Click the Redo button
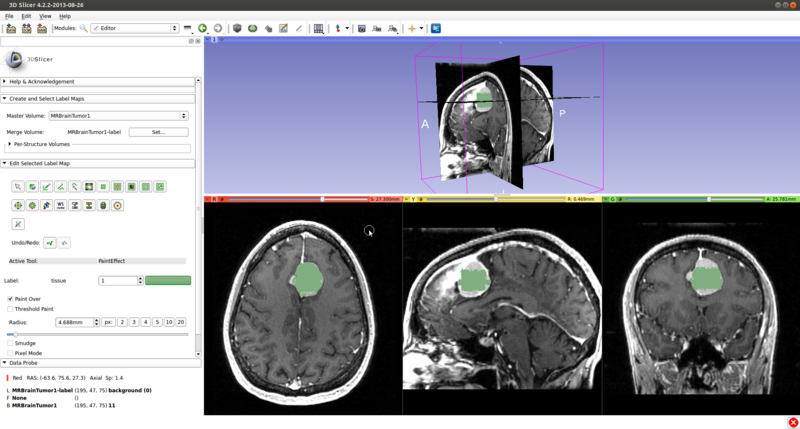This screenshot has height=429, width=800. [64, 243]
